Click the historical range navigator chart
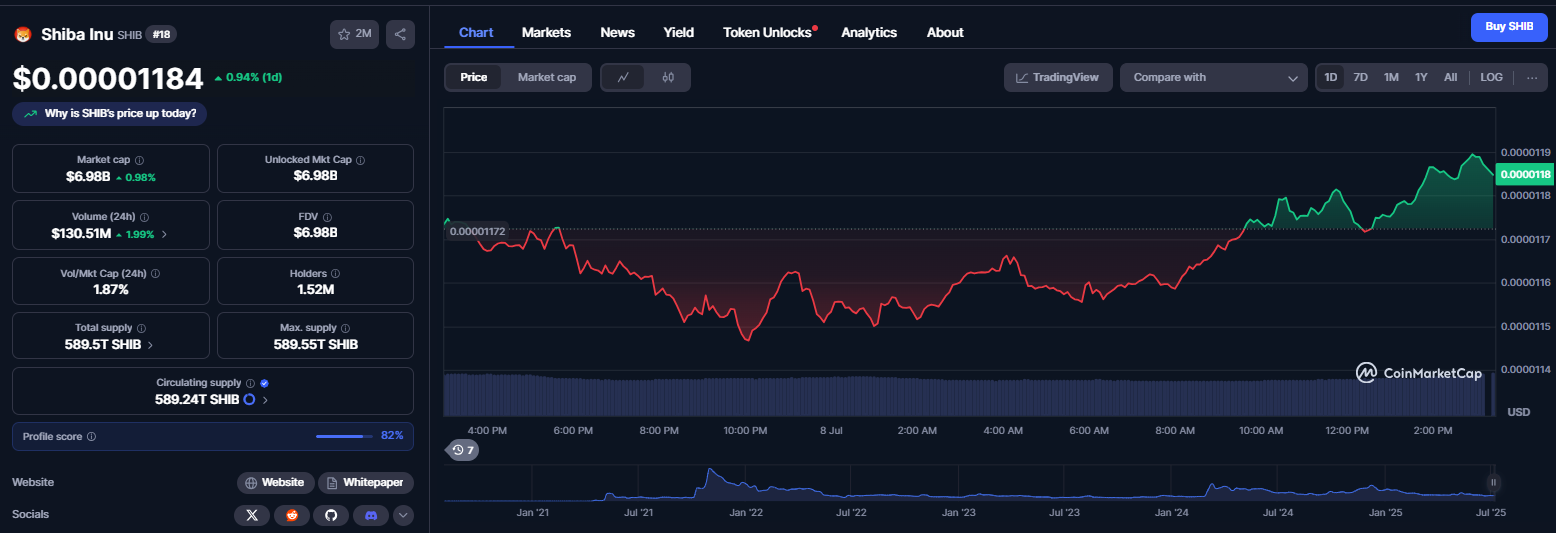Screen dimensions: 1556x533 (x=970, y=482)
